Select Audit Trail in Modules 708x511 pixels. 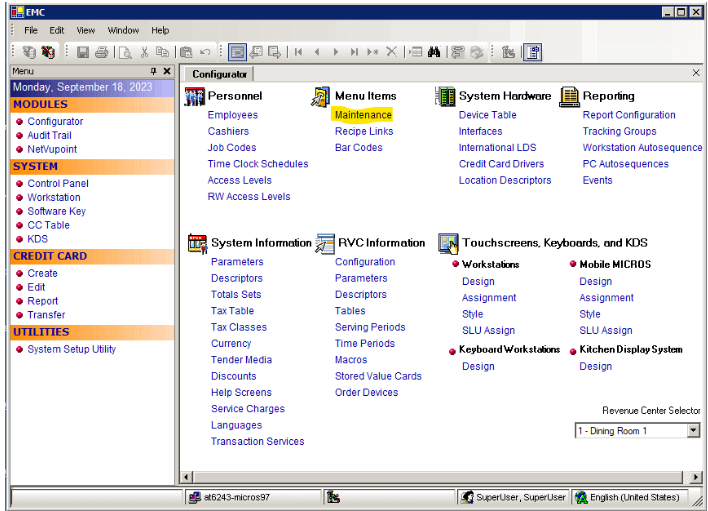click(49, 135)
